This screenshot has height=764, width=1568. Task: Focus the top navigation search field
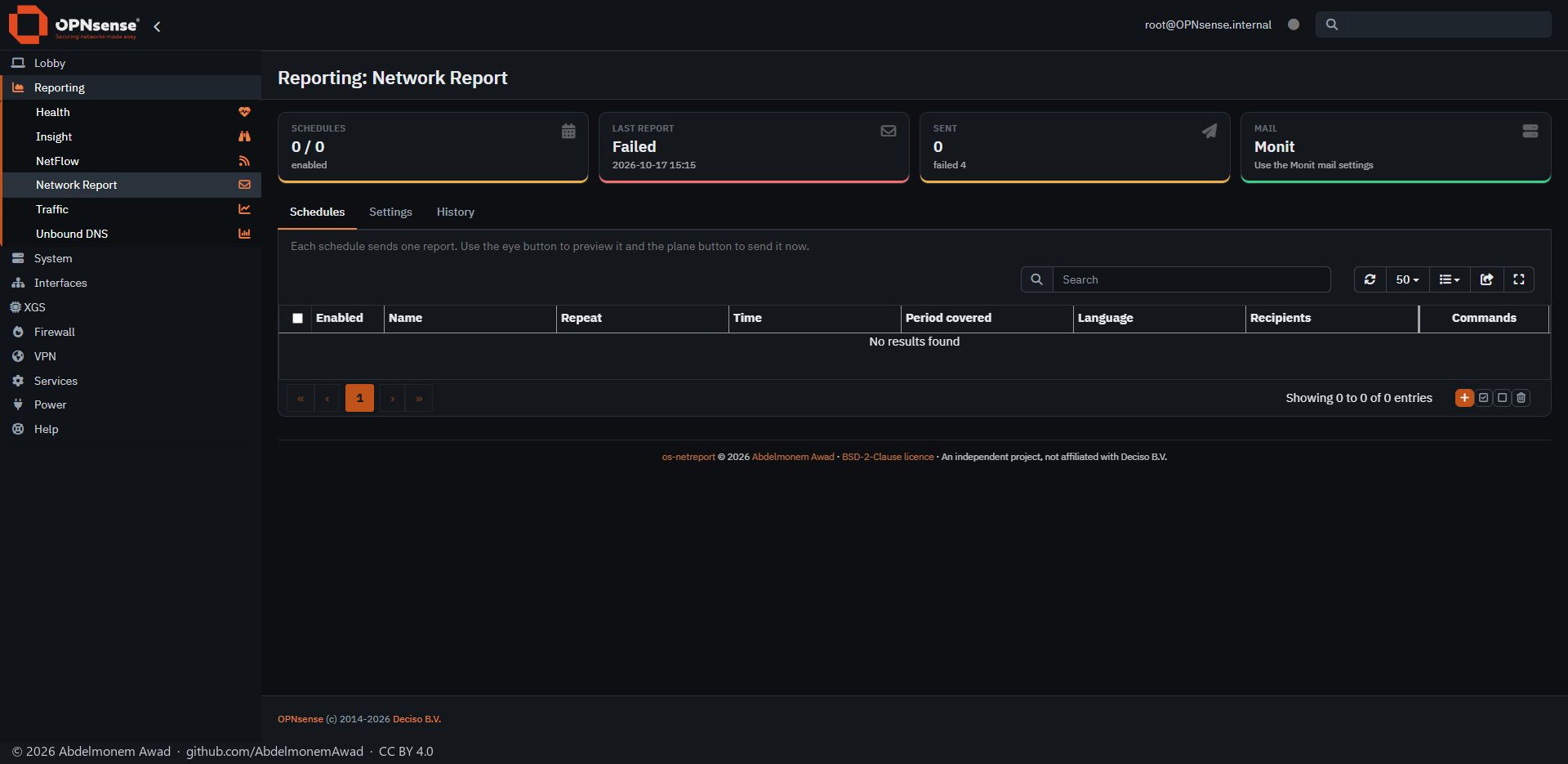(x=1433, y=25)
